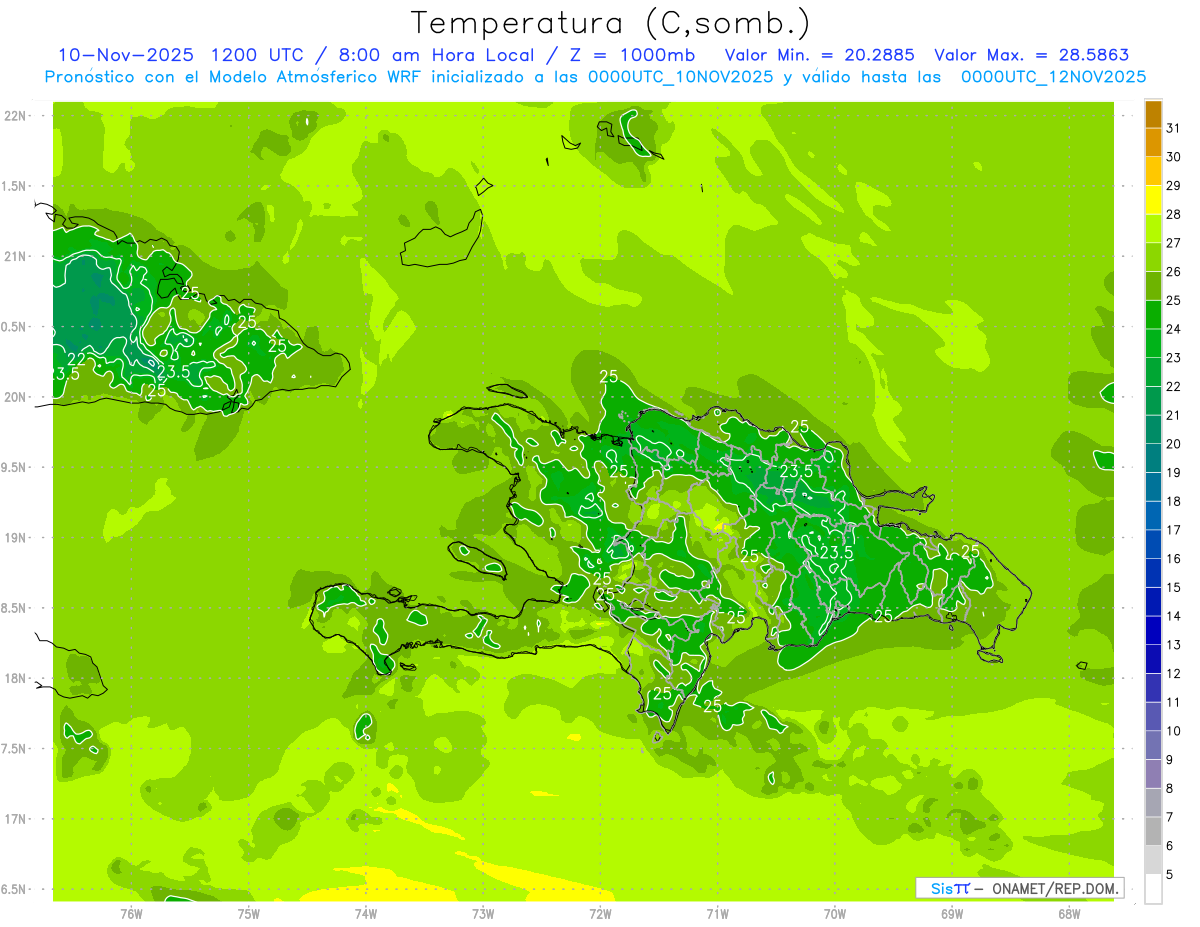
Task: Select the "Valor Min. = 20.2885" value
Action: point(819,55)
